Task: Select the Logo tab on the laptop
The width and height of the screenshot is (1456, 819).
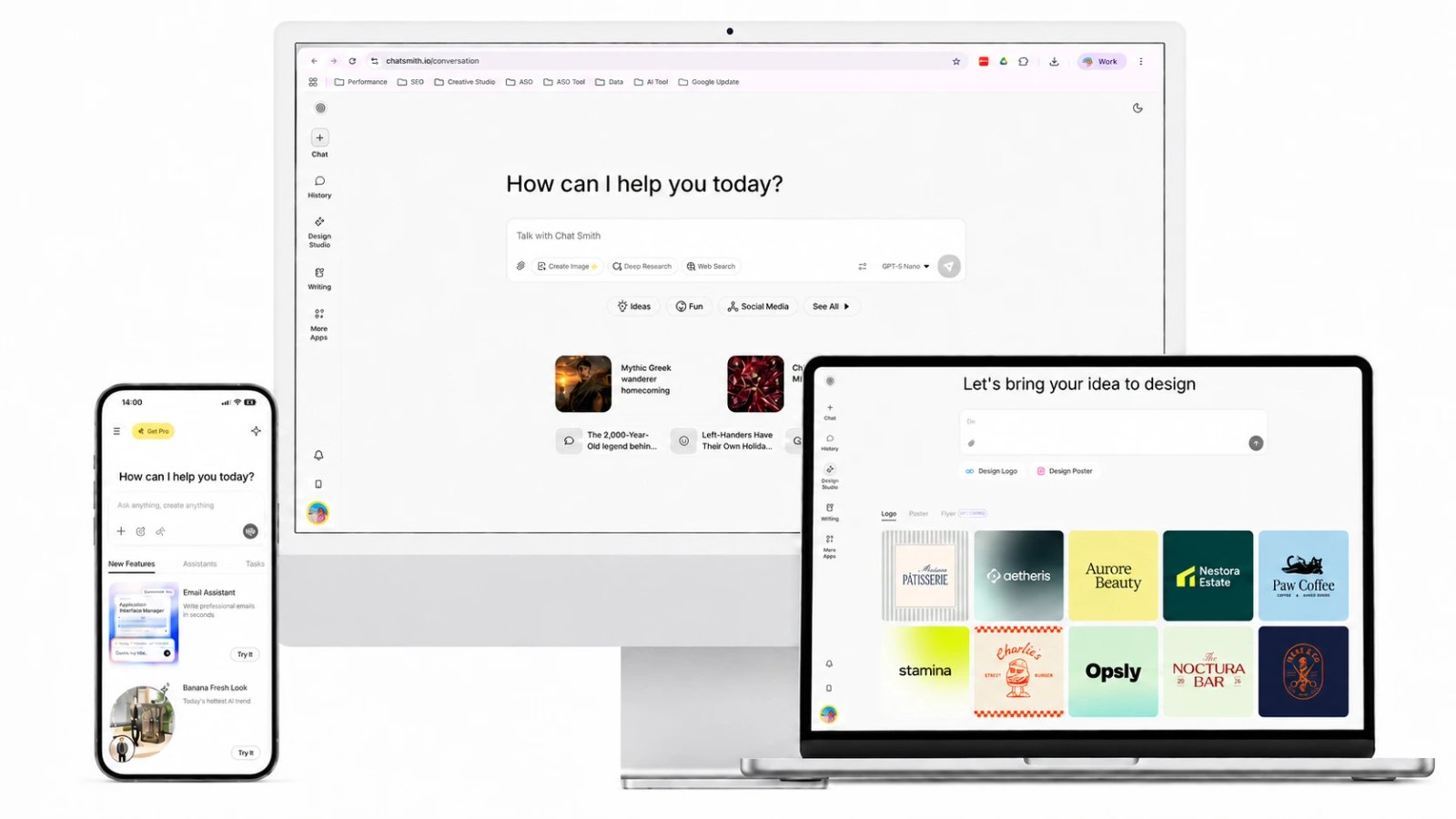Action: click(889, 514)
